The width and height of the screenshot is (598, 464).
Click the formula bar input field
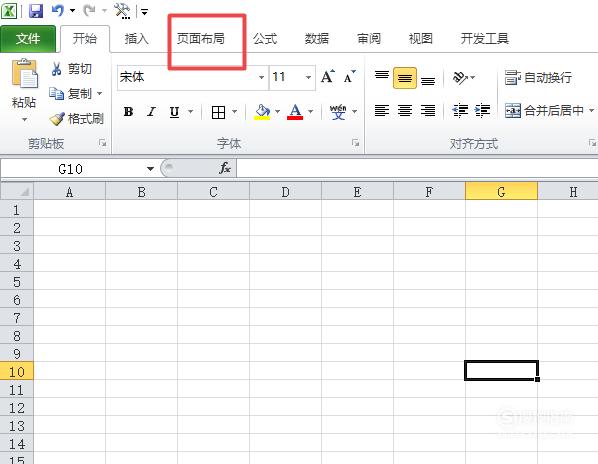coord(417,168)
